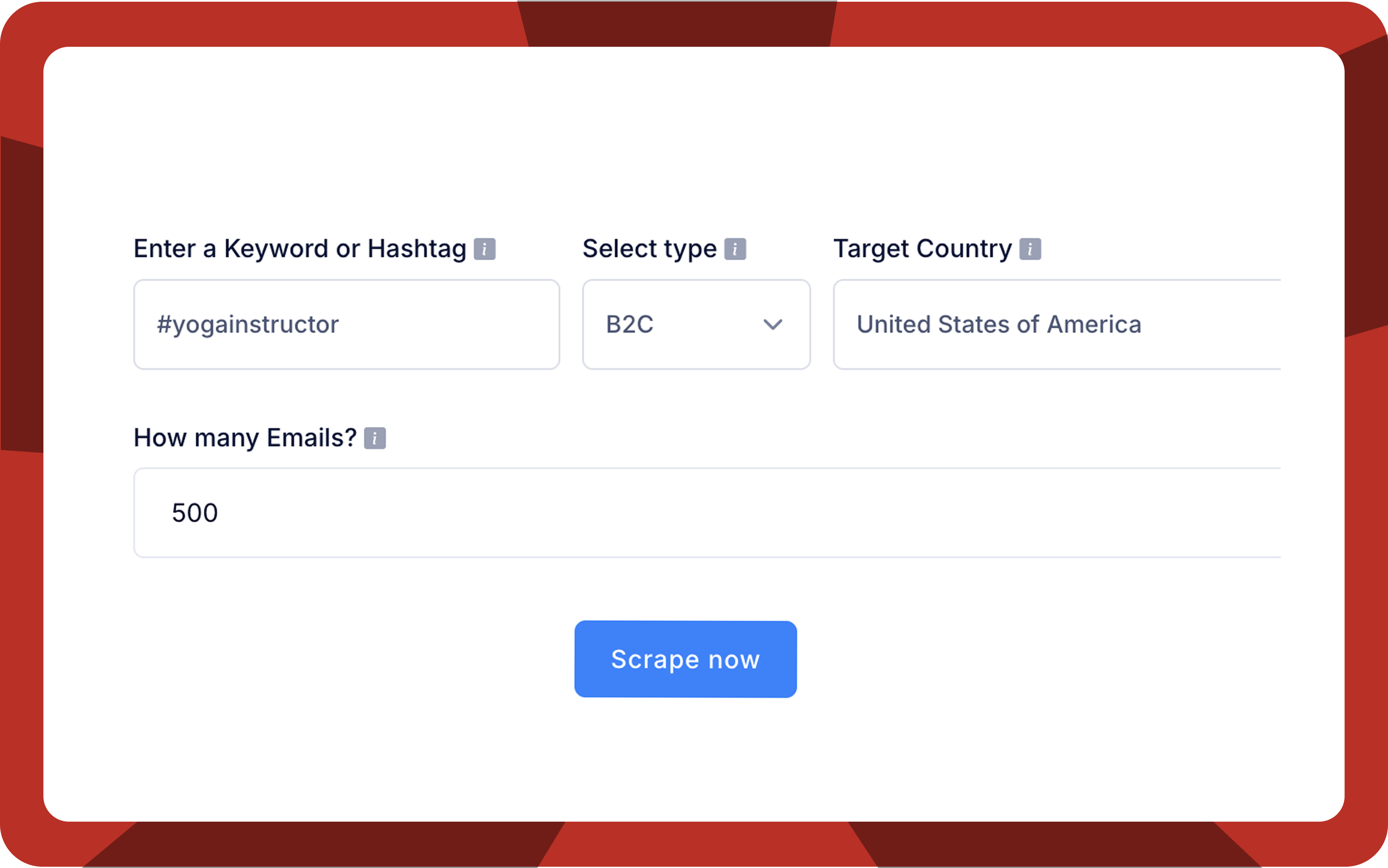Click the United States of America value
Image resolution: width=1388 pixels, height=868 pixels.
pyautogui.click(x=999, y=325)
